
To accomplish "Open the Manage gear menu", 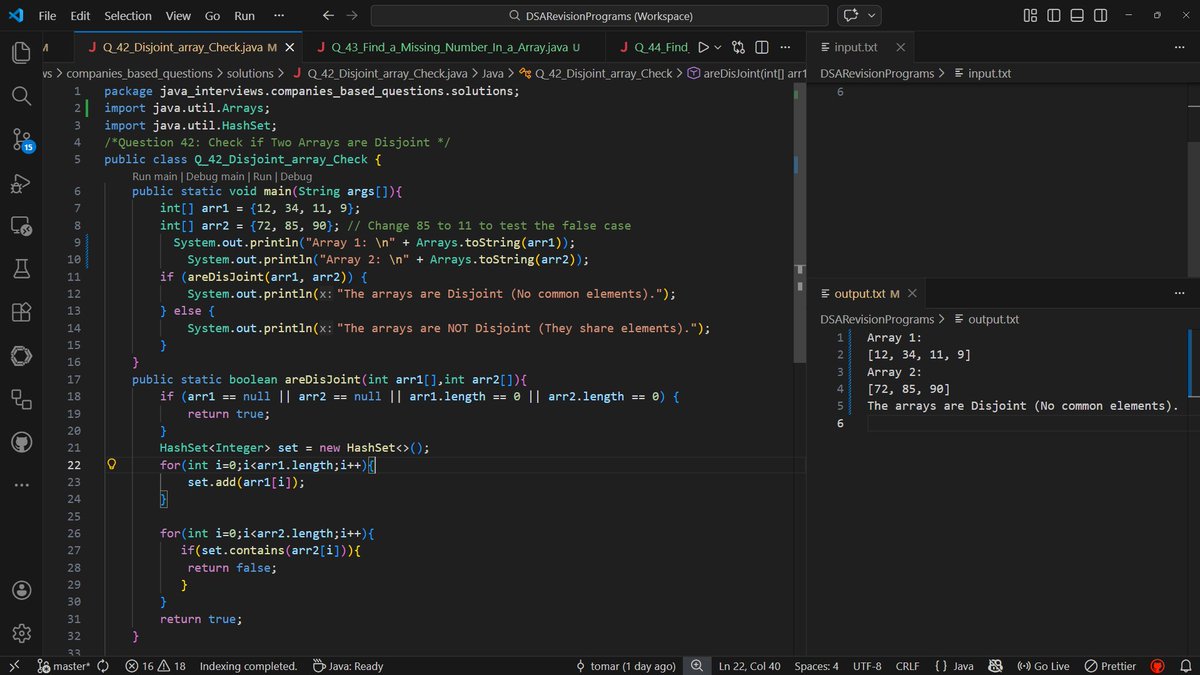I will (22, 633).
